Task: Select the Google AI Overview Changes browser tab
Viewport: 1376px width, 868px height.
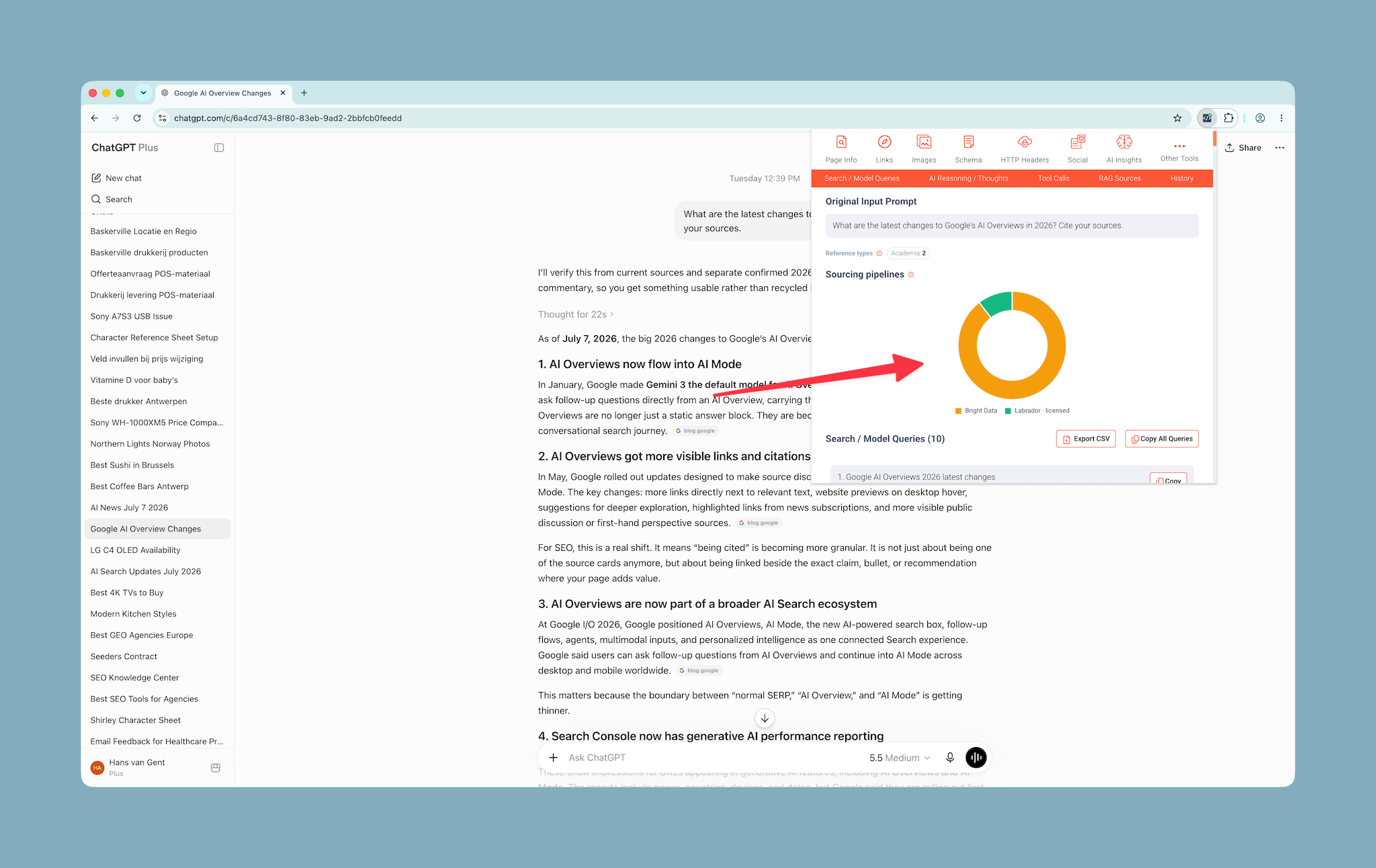Action: [222, 93]
